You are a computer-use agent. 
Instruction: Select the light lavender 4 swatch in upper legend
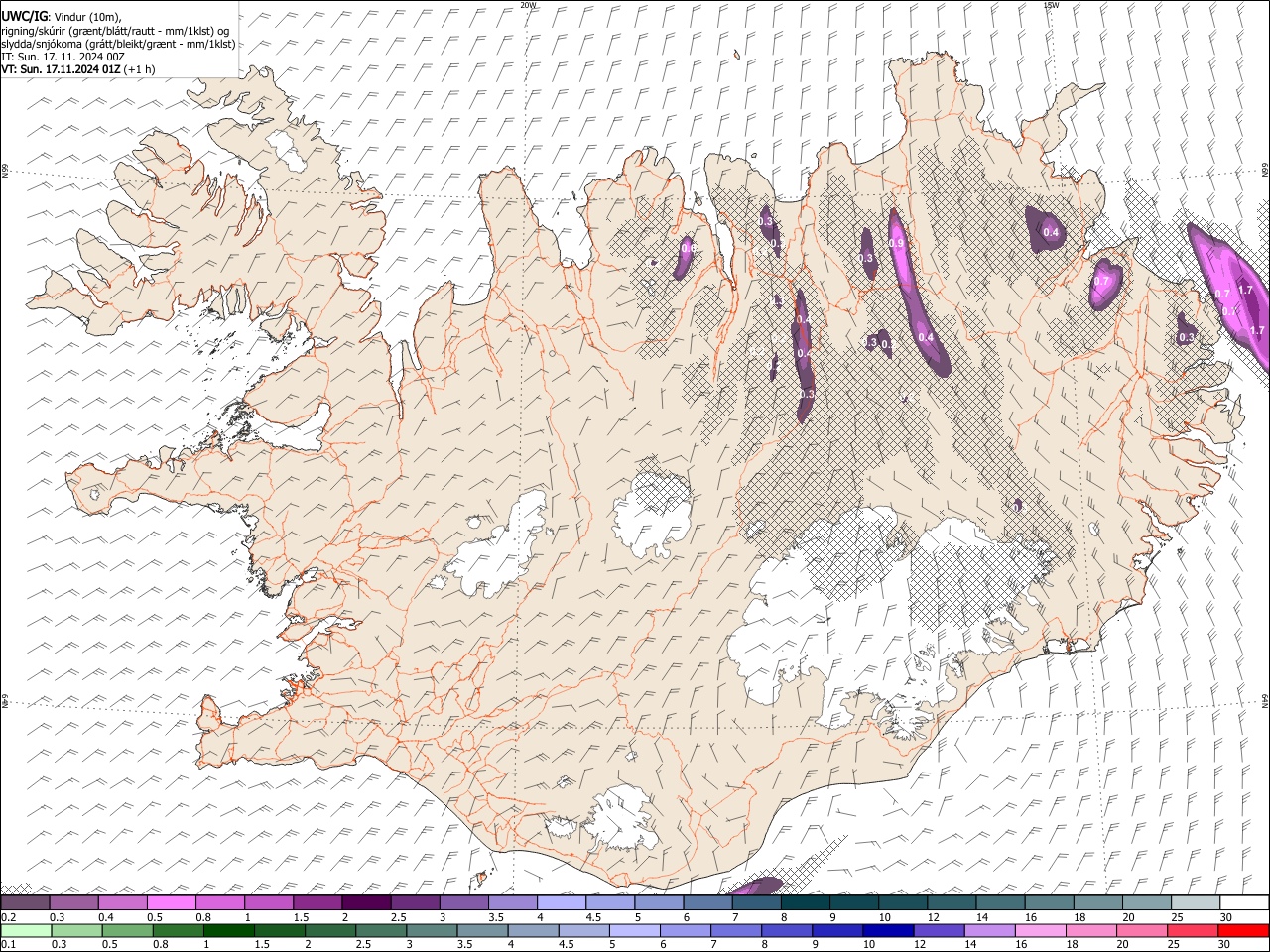click(x=561, y=902)
